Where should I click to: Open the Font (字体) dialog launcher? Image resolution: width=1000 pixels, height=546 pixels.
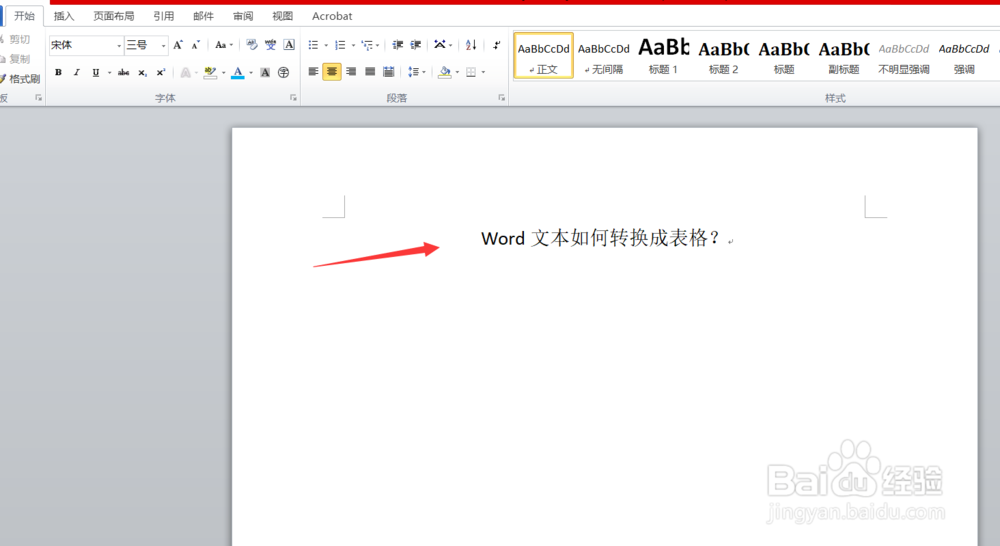pyautogui.click(x=293, y=98)
